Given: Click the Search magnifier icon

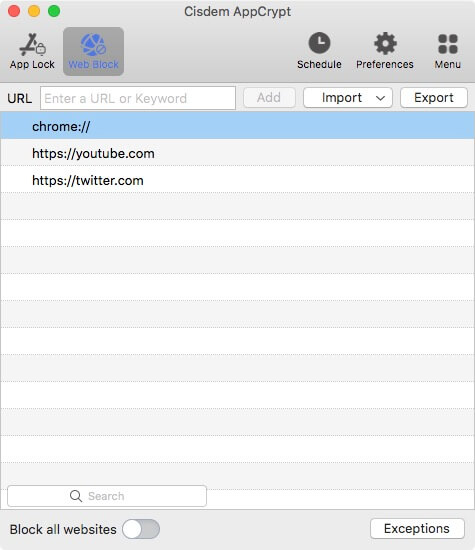Looking at the screenshot, I should 76,496.
